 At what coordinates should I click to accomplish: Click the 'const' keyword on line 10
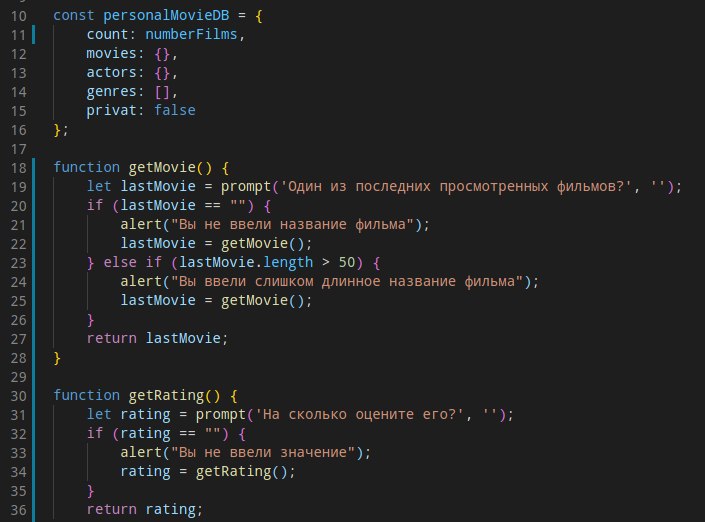click(x=74, y=15)
